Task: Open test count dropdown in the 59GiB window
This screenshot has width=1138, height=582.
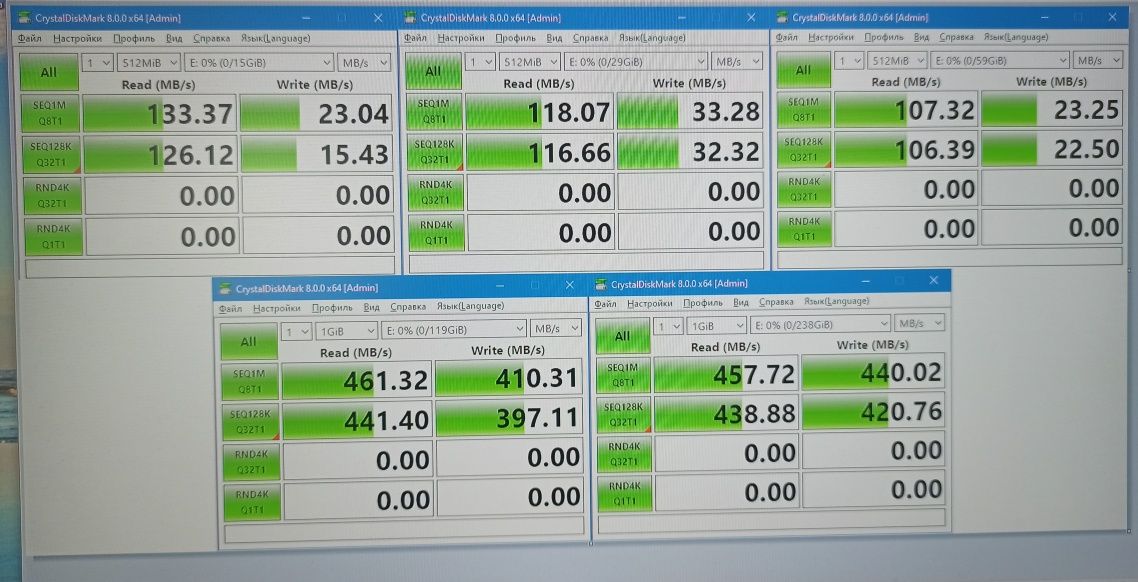Action: click(x=849, y=60)
